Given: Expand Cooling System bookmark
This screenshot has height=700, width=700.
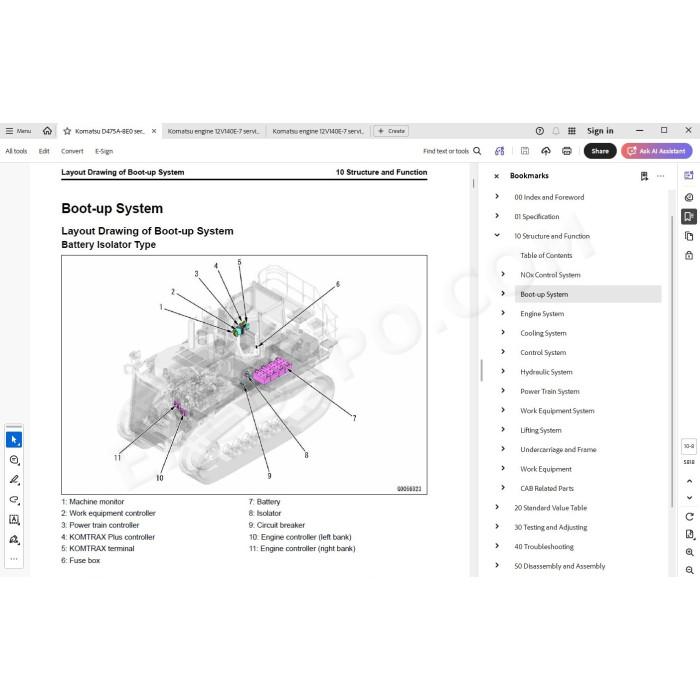Looking at the screenshot, I should pos(503,333).
